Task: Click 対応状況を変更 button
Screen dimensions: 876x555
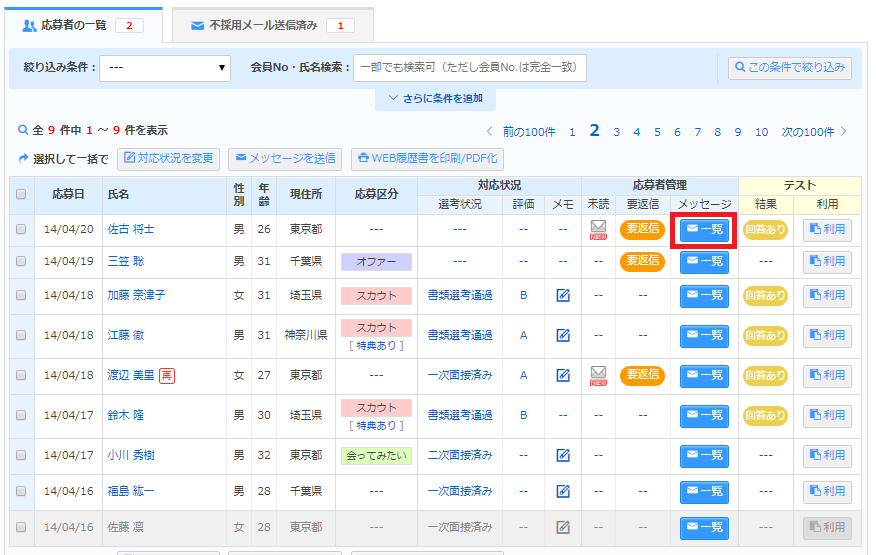Action: pos(168,159)
